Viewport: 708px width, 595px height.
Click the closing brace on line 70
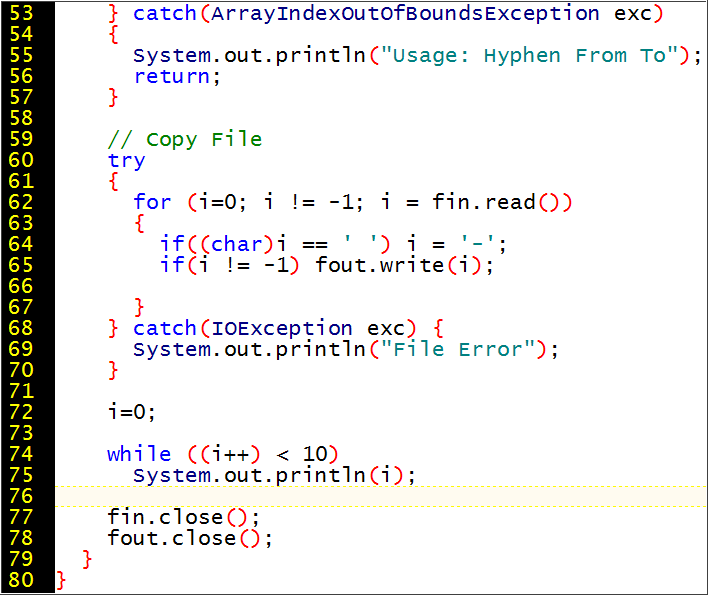pyautogui.click(x=113, y=371)
